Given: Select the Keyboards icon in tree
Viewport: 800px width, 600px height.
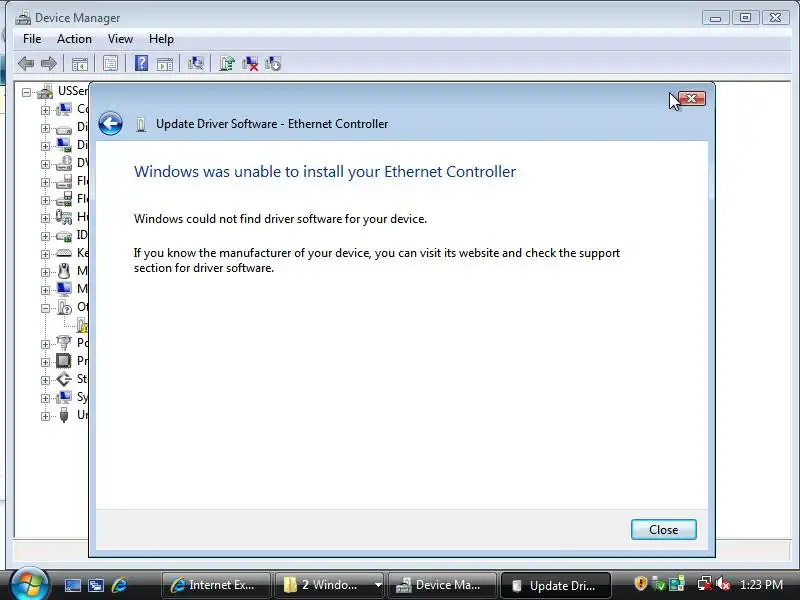Looking at the screenshot, I should click(64, 253).
